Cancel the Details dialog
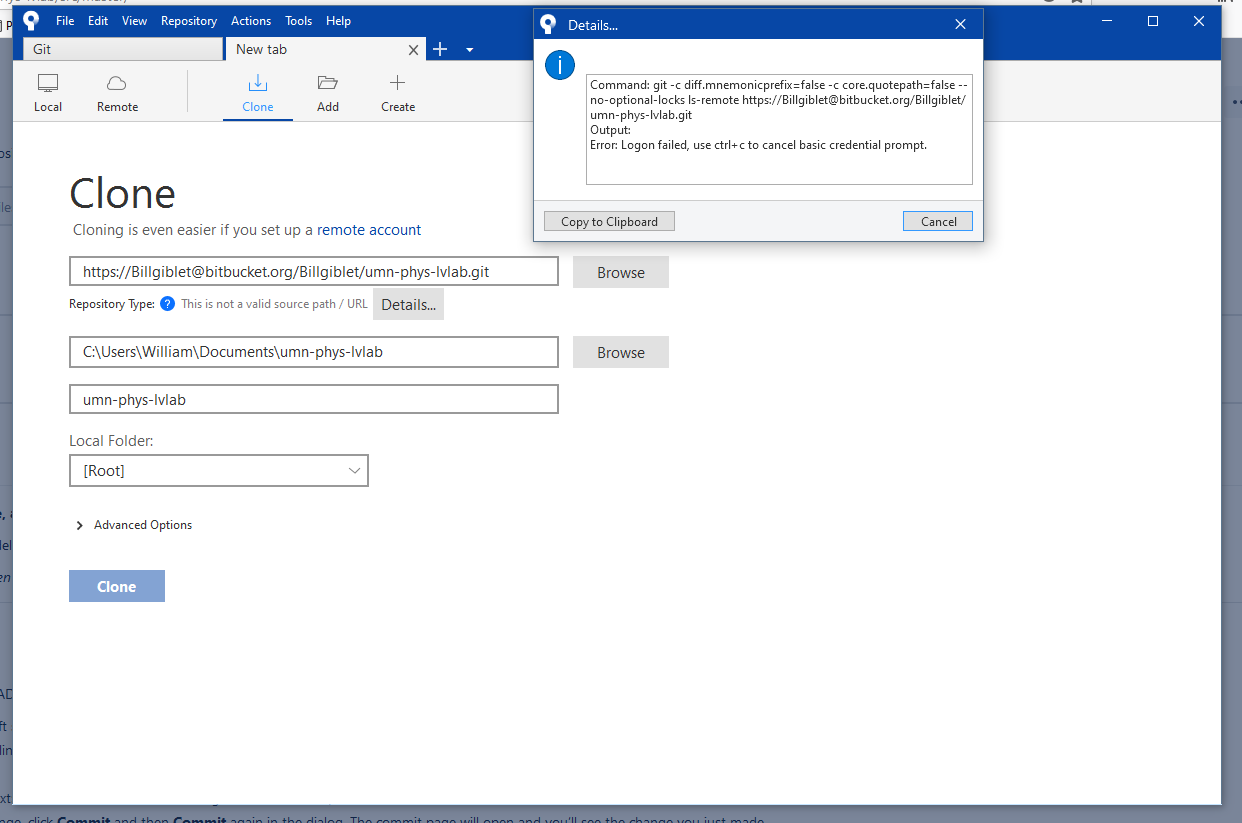 pyautogui.click(x=938, y=221)
